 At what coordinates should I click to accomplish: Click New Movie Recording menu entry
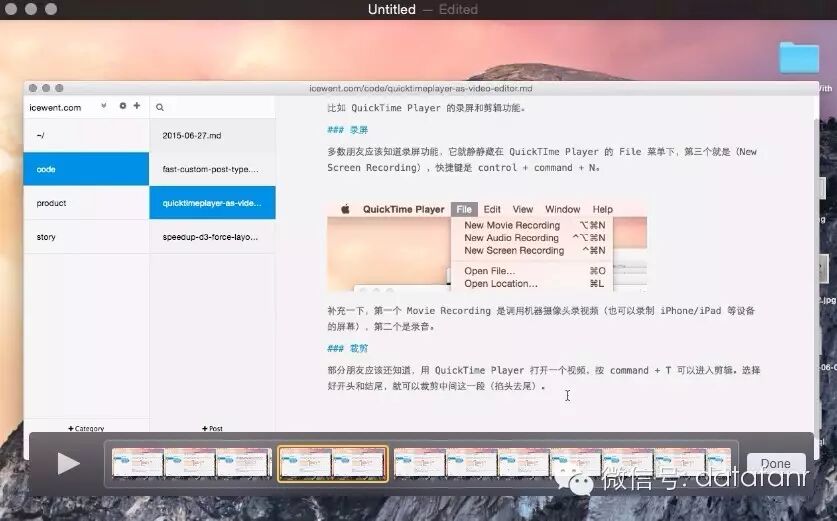coord(535,225)
